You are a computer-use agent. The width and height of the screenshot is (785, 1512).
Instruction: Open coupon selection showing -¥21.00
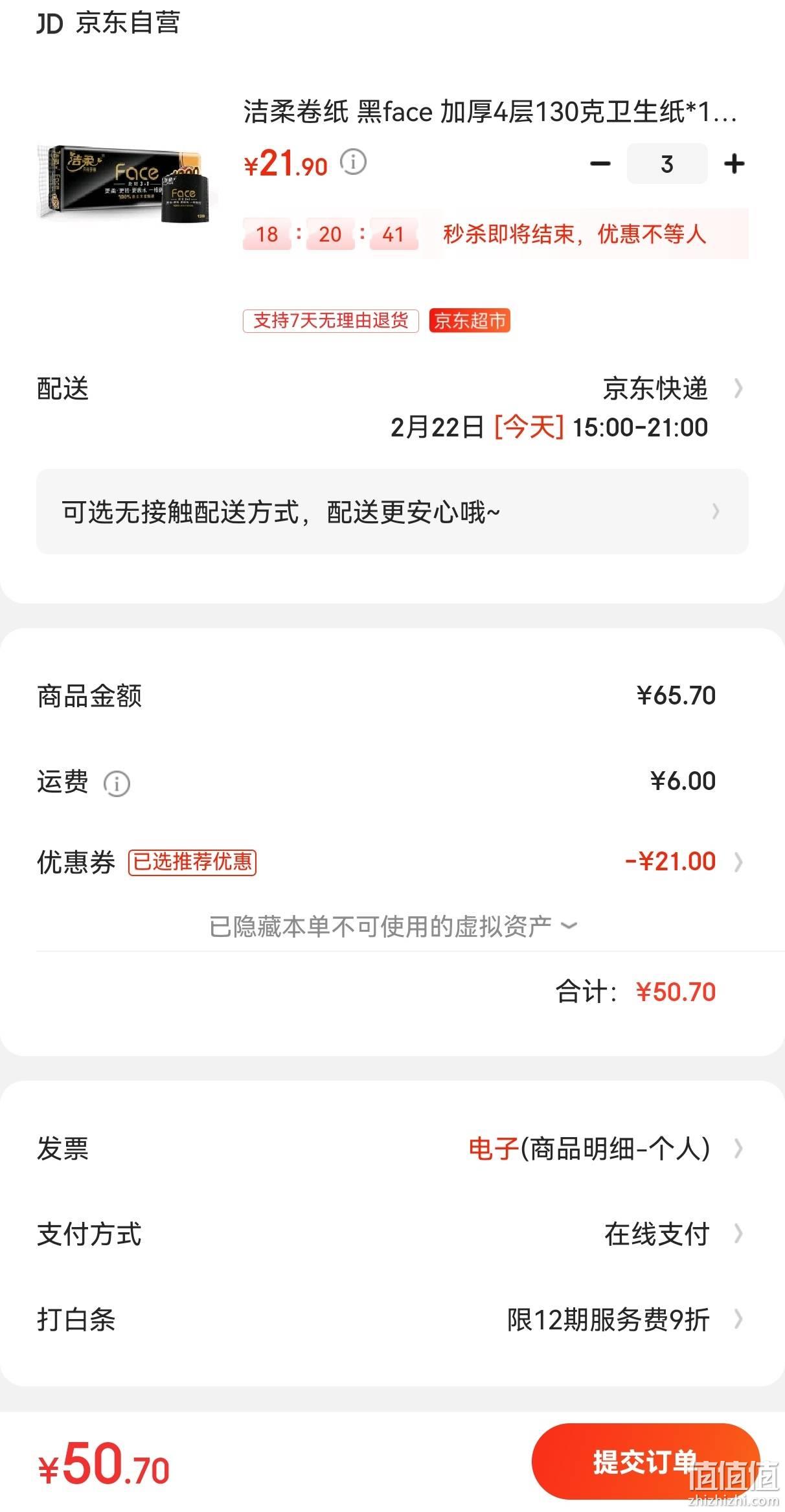[x=683, y=862]
